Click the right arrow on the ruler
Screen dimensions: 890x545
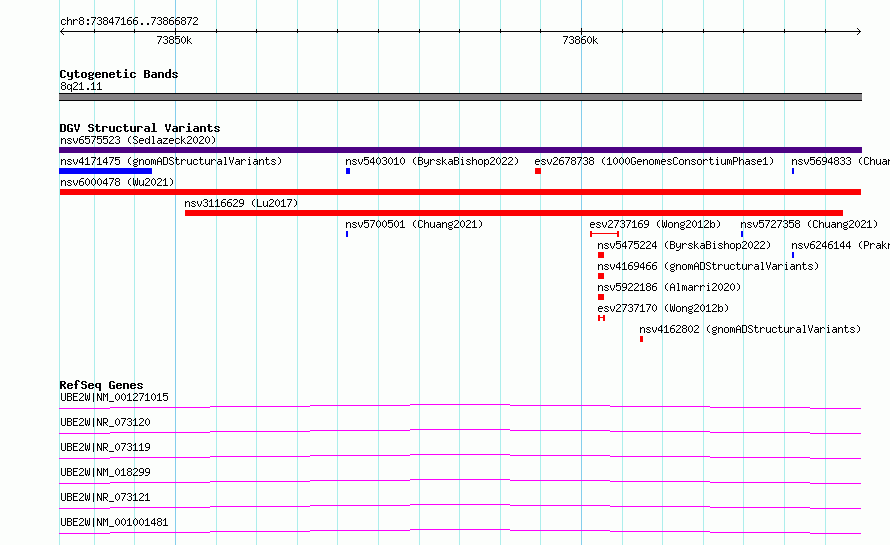click(859, 32)
